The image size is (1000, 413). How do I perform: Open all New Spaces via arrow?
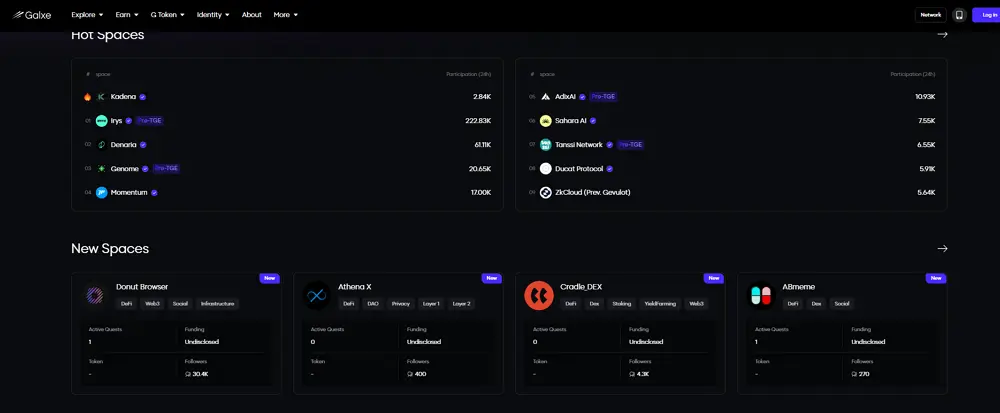pyautogui.click(x=942, y=249)
